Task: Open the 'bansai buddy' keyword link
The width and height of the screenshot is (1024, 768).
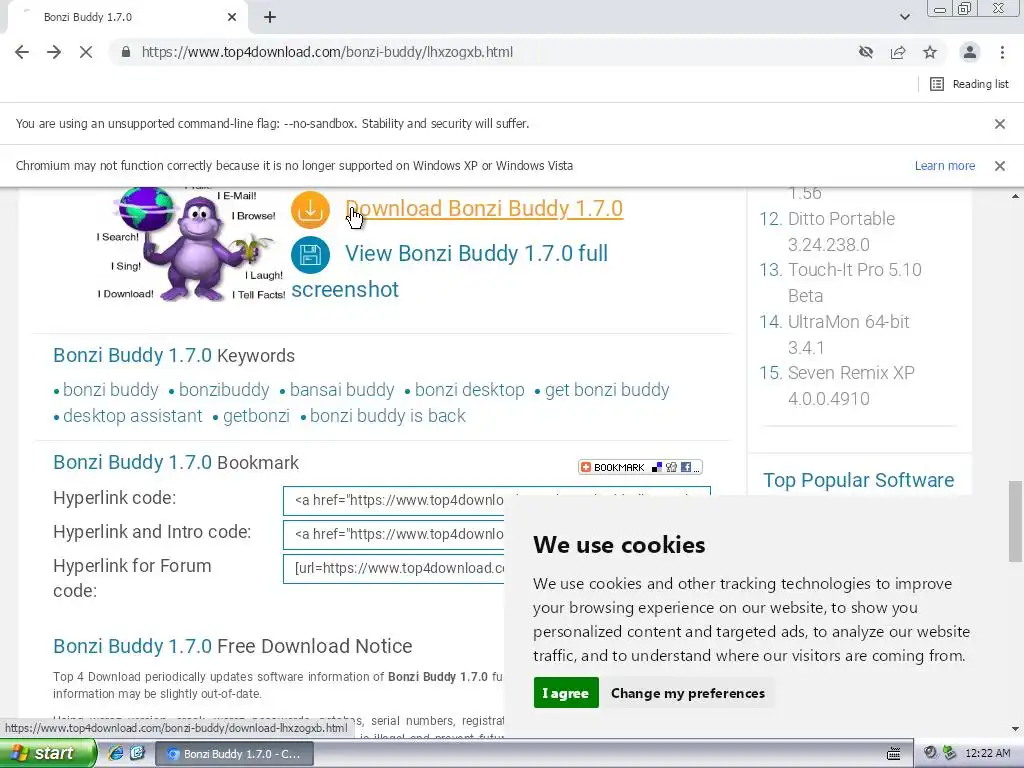Action: [x=342, y=390]
